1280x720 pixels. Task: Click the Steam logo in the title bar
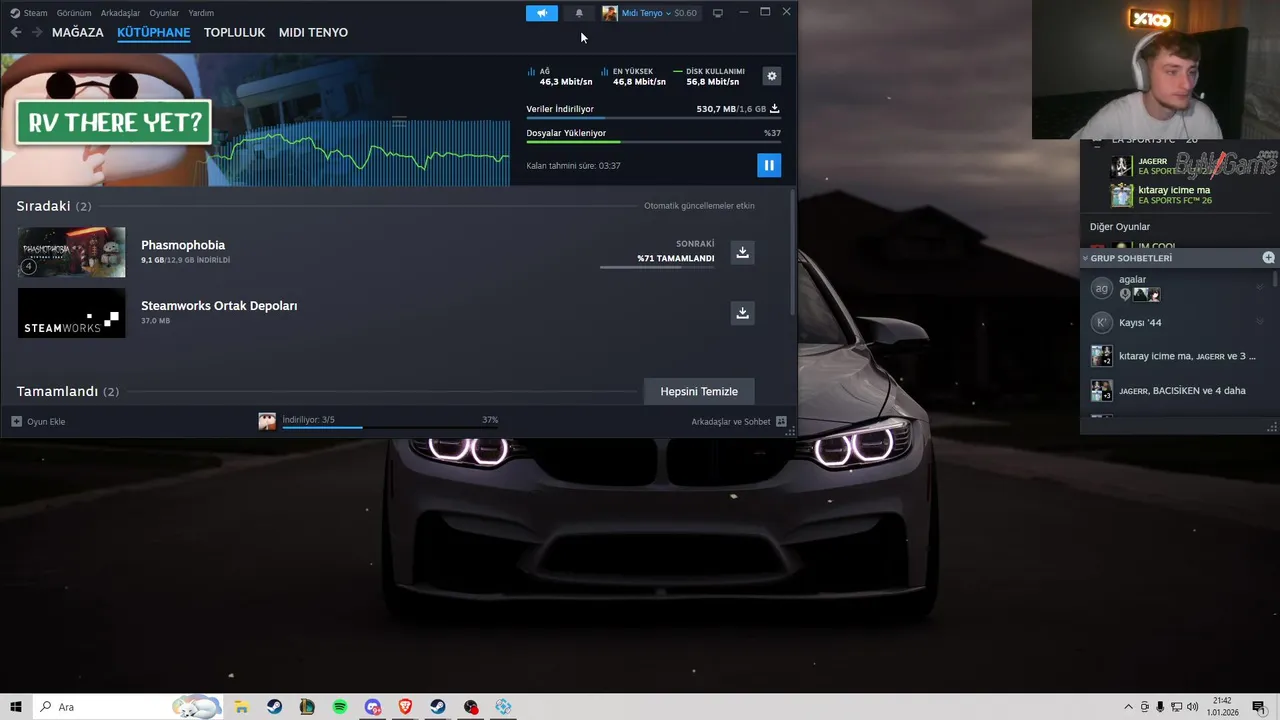coord(15,13)
